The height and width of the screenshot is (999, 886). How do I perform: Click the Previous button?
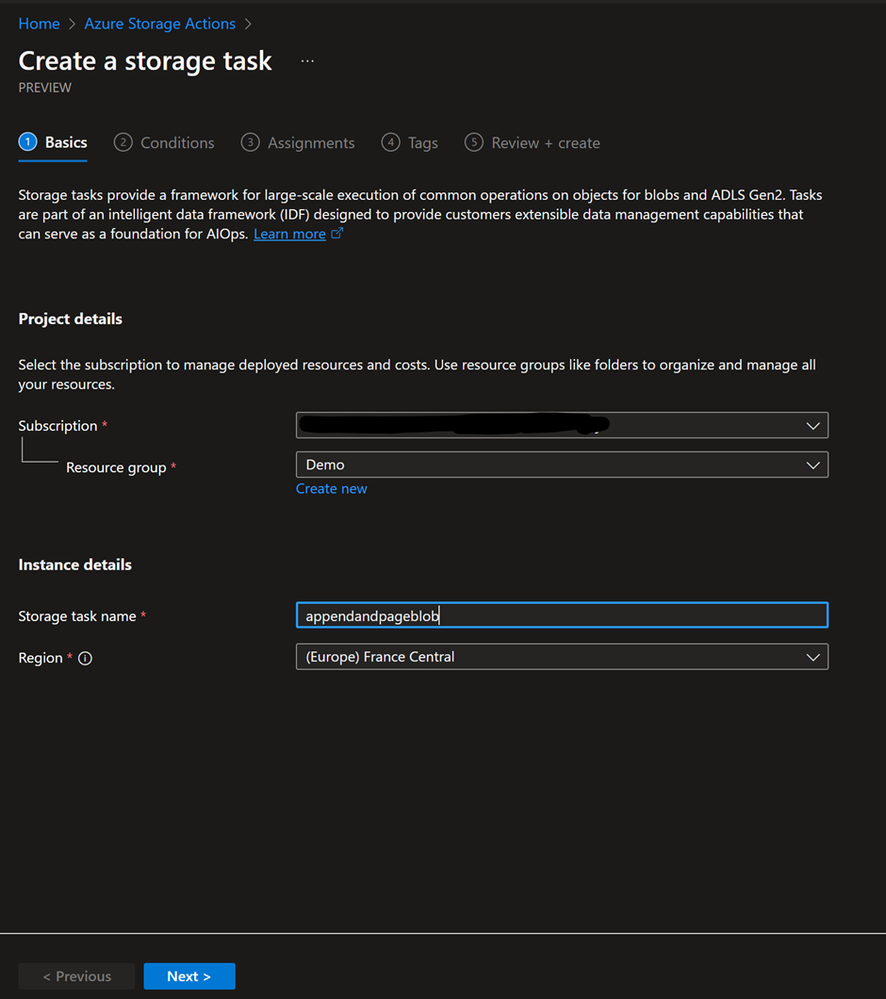pyautogui.click(x=76, y=976)
